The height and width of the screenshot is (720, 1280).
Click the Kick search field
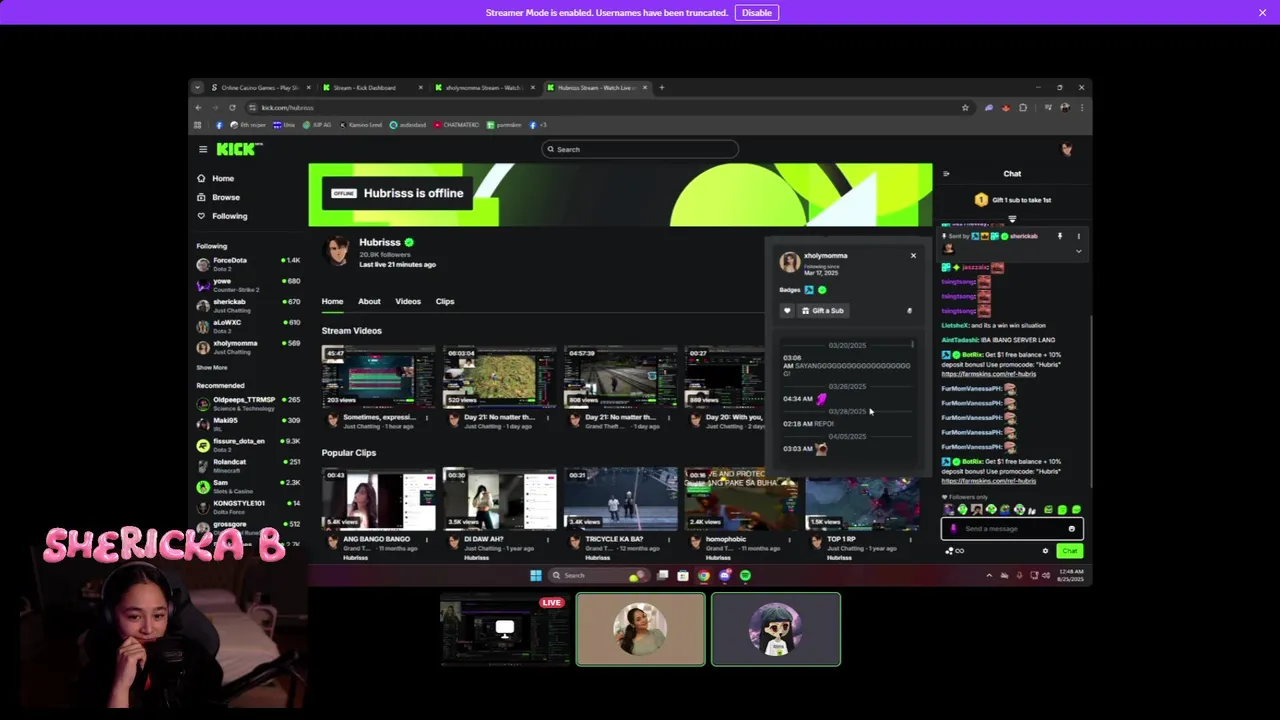point(640,149)
